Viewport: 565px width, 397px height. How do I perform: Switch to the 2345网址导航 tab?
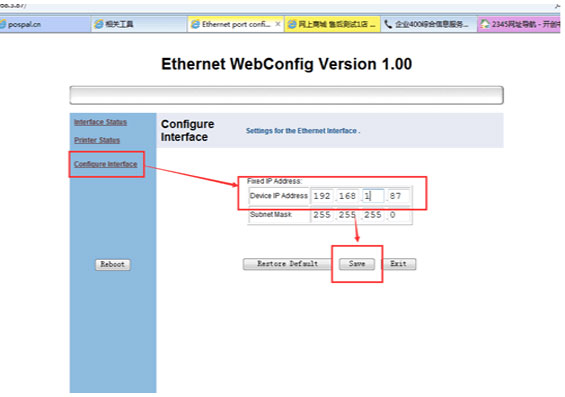point(519,24)
